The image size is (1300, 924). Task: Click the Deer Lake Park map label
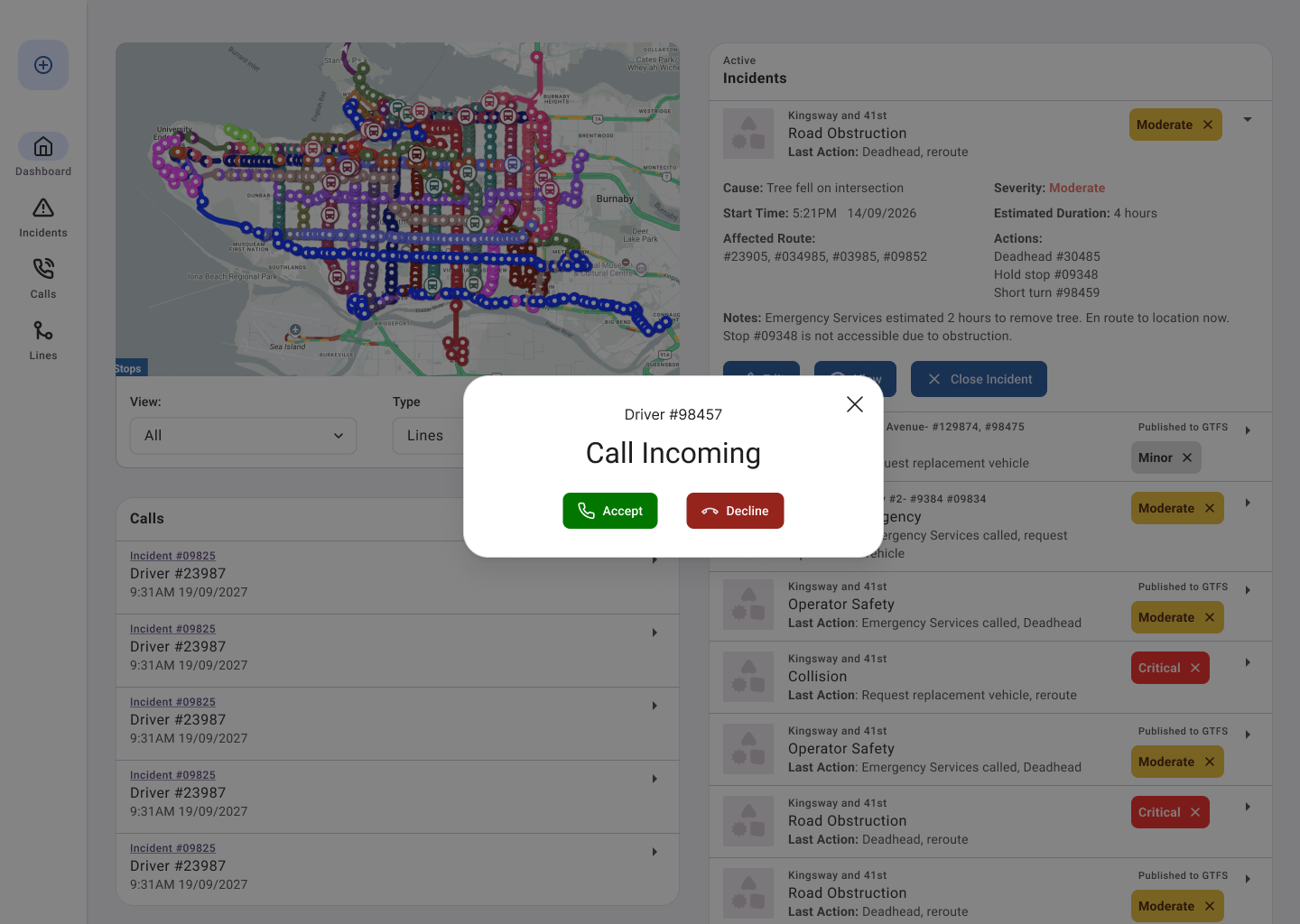pos(640,235)
